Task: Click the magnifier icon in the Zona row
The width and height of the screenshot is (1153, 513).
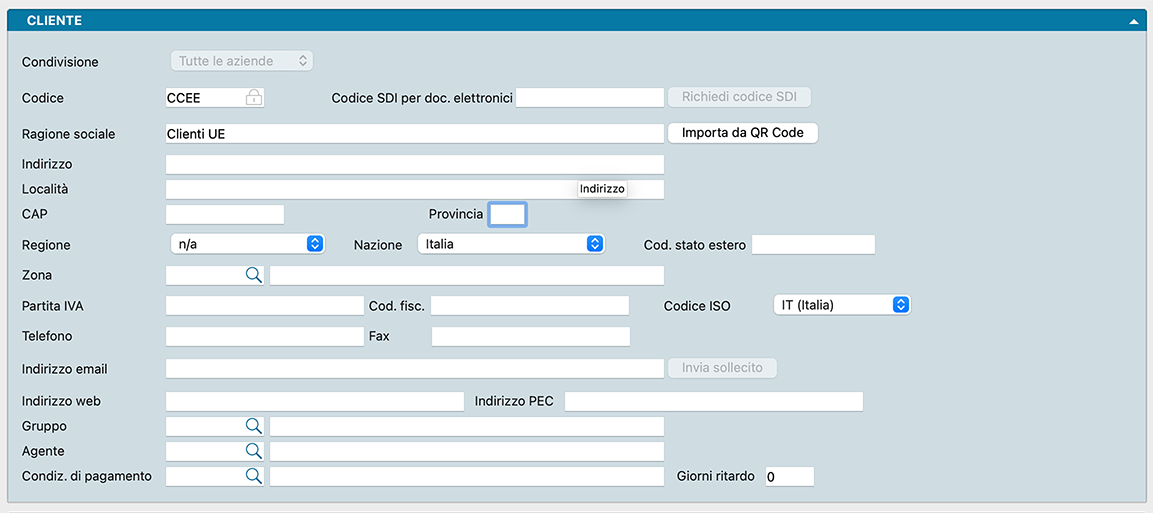Action: tap(254, 275)
